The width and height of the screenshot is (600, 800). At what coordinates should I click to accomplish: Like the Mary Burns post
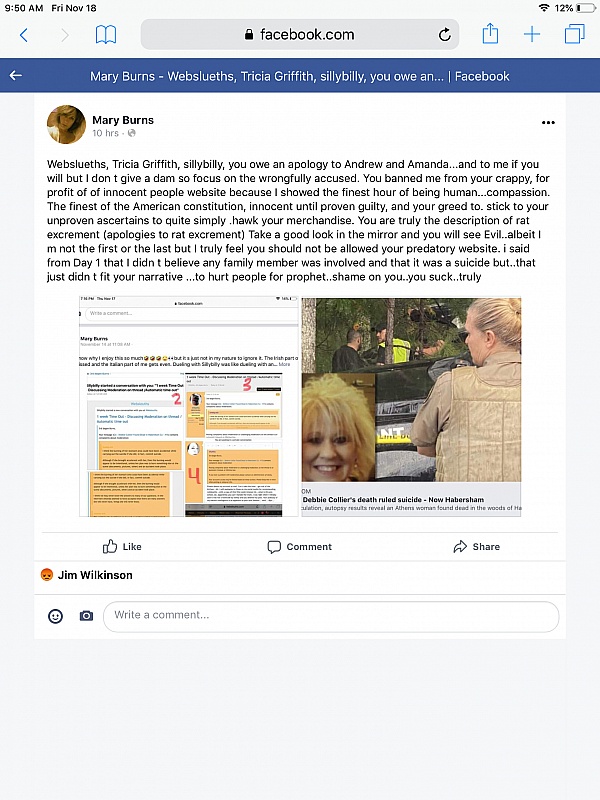(122, 546)
